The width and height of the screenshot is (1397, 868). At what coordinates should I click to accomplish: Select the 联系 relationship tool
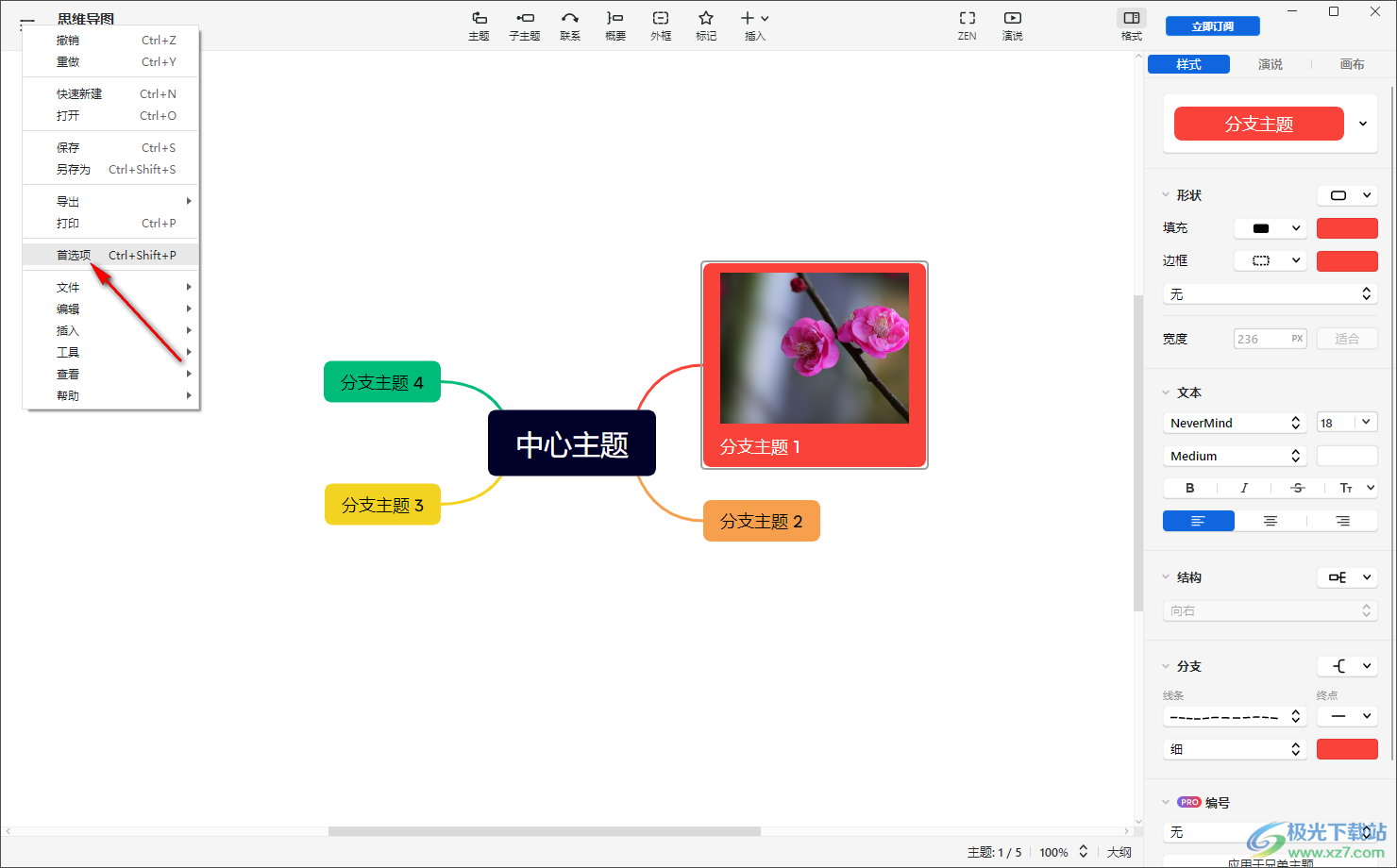point(570,25)
